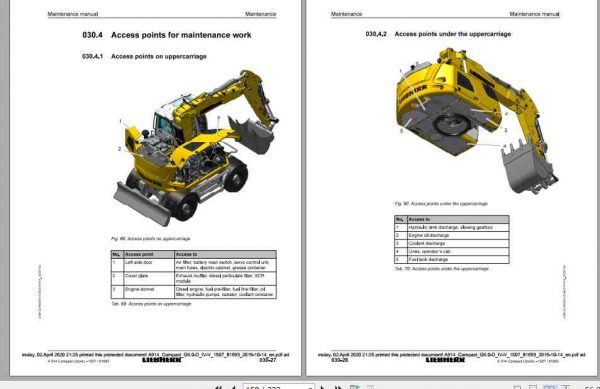Open the page number dropdown arrow
Viewport: 600px width, 389px height.
(x=310, y=387)
